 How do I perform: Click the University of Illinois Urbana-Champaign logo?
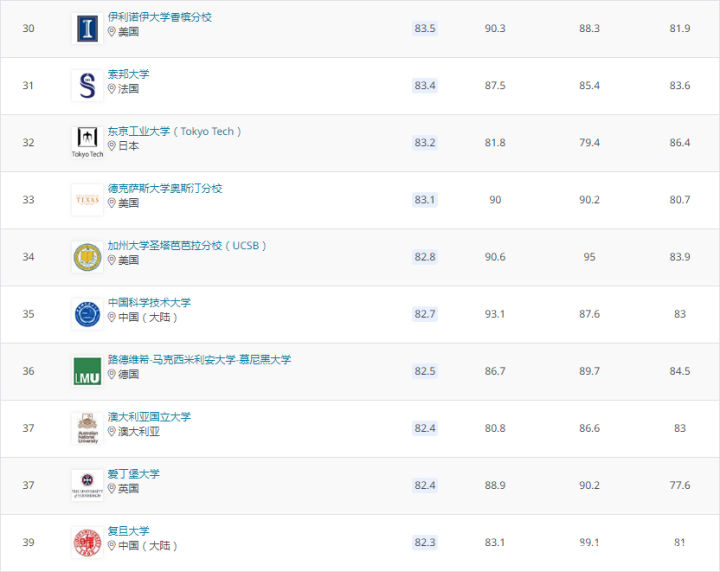[87, 28]
